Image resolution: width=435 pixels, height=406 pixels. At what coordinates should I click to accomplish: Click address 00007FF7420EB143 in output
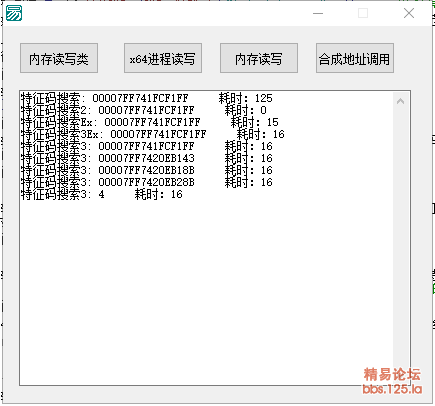tap(146, 158)
